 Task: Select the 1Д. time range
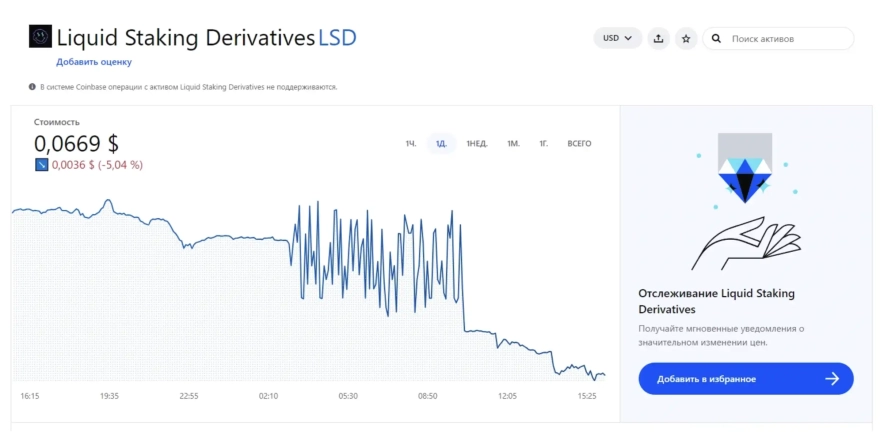(440, 144)
